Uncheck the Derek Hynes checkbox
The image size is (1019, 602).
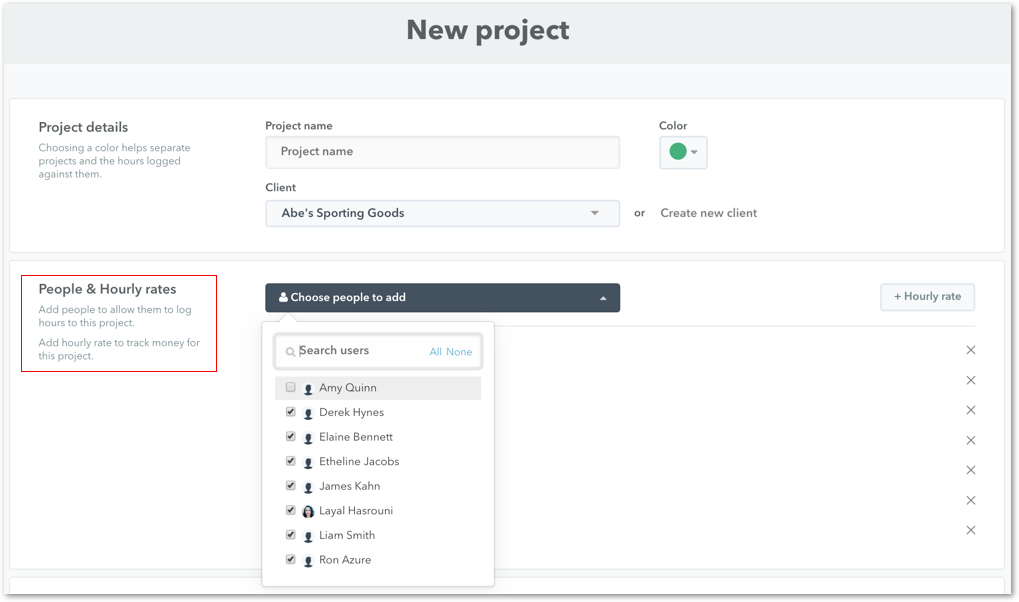coord(291,412)
